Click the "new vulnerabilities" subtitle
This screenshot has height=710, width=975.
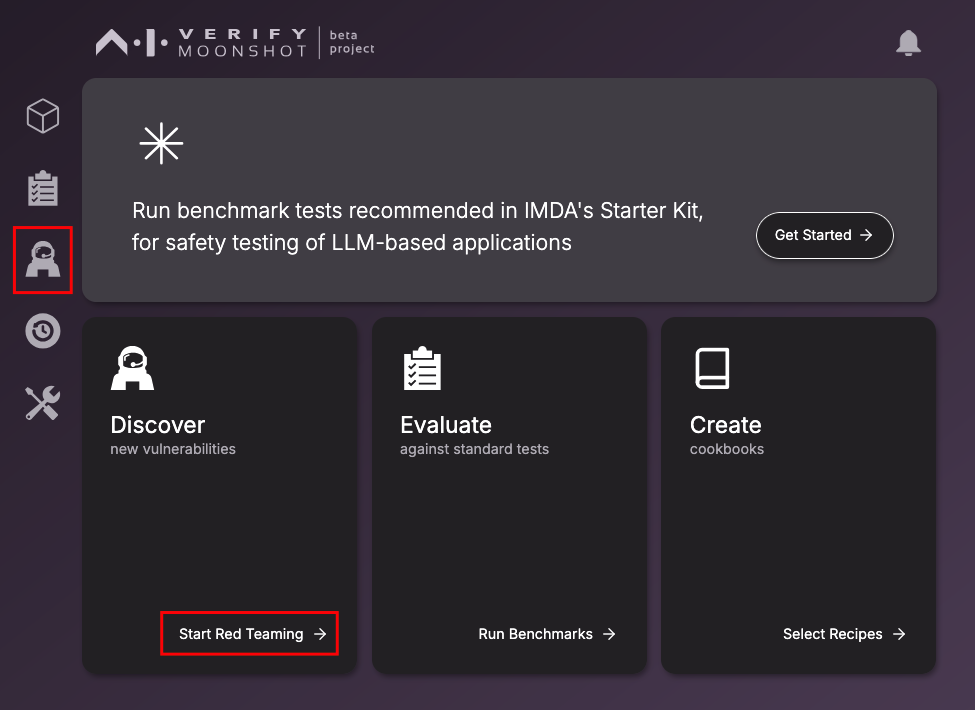tap(173, 449)
